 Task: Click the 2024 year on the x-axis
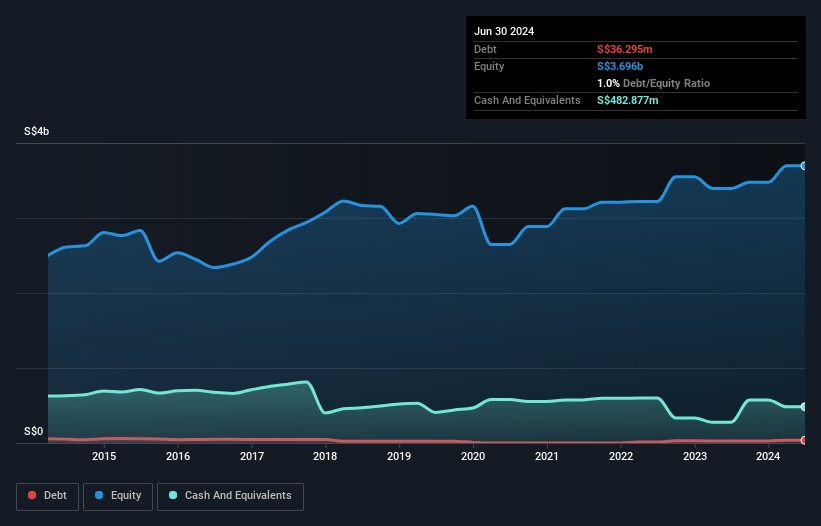pyautogui.click(x=768, y=457)
